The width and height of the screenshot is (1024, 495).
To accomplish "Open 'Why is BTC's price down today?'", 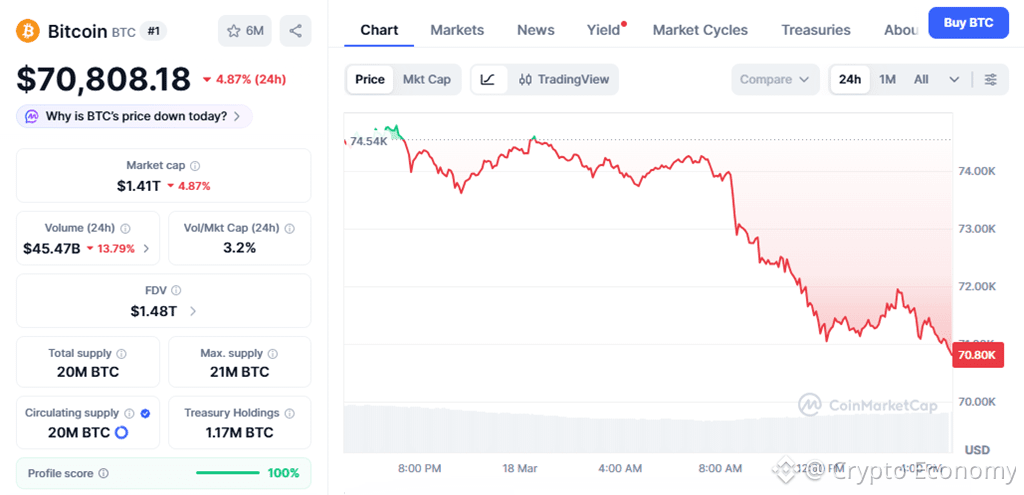I will click(x=134, y=116).
